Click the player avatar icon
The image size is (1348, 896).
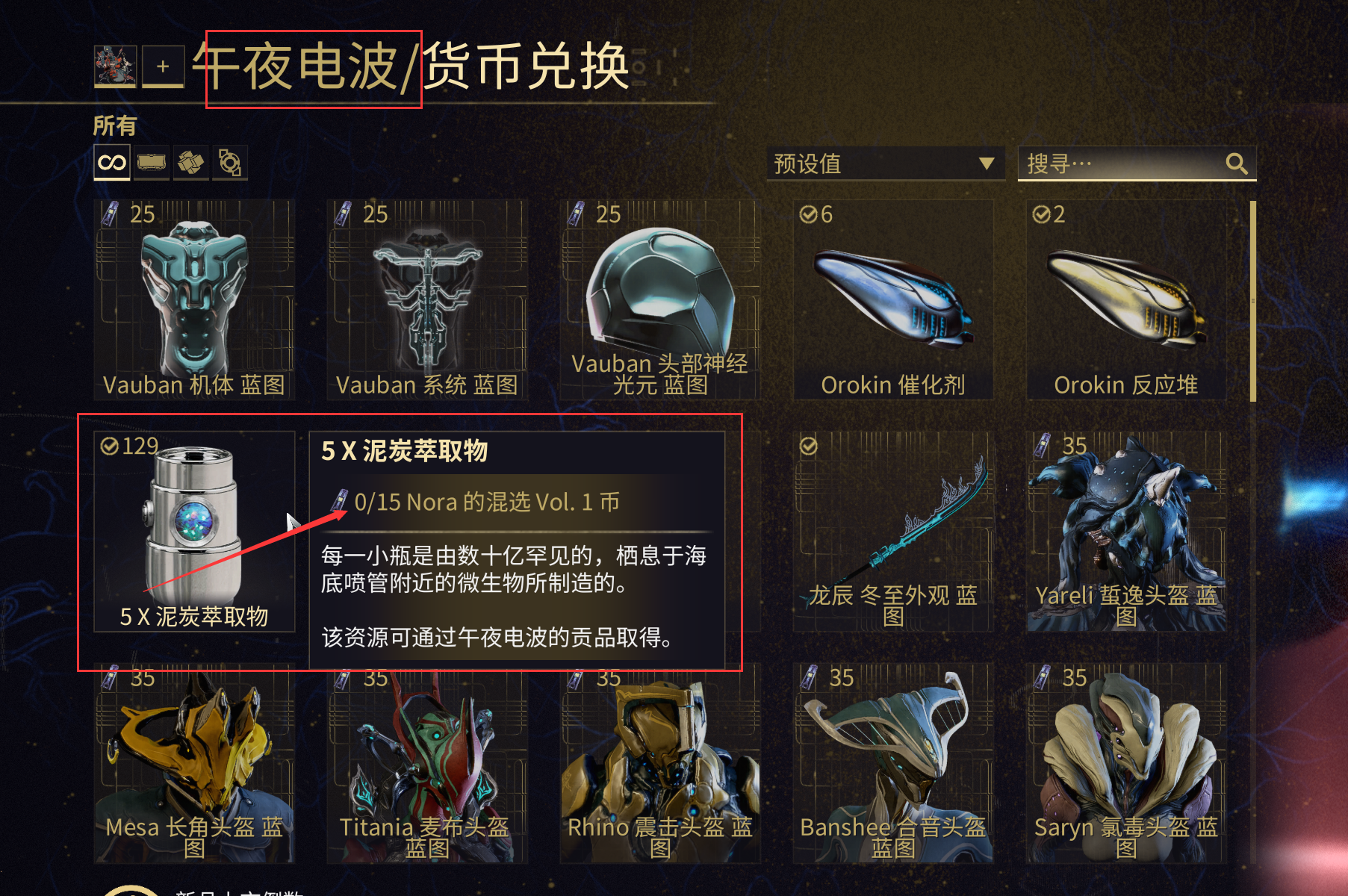(x=115, y=66)
